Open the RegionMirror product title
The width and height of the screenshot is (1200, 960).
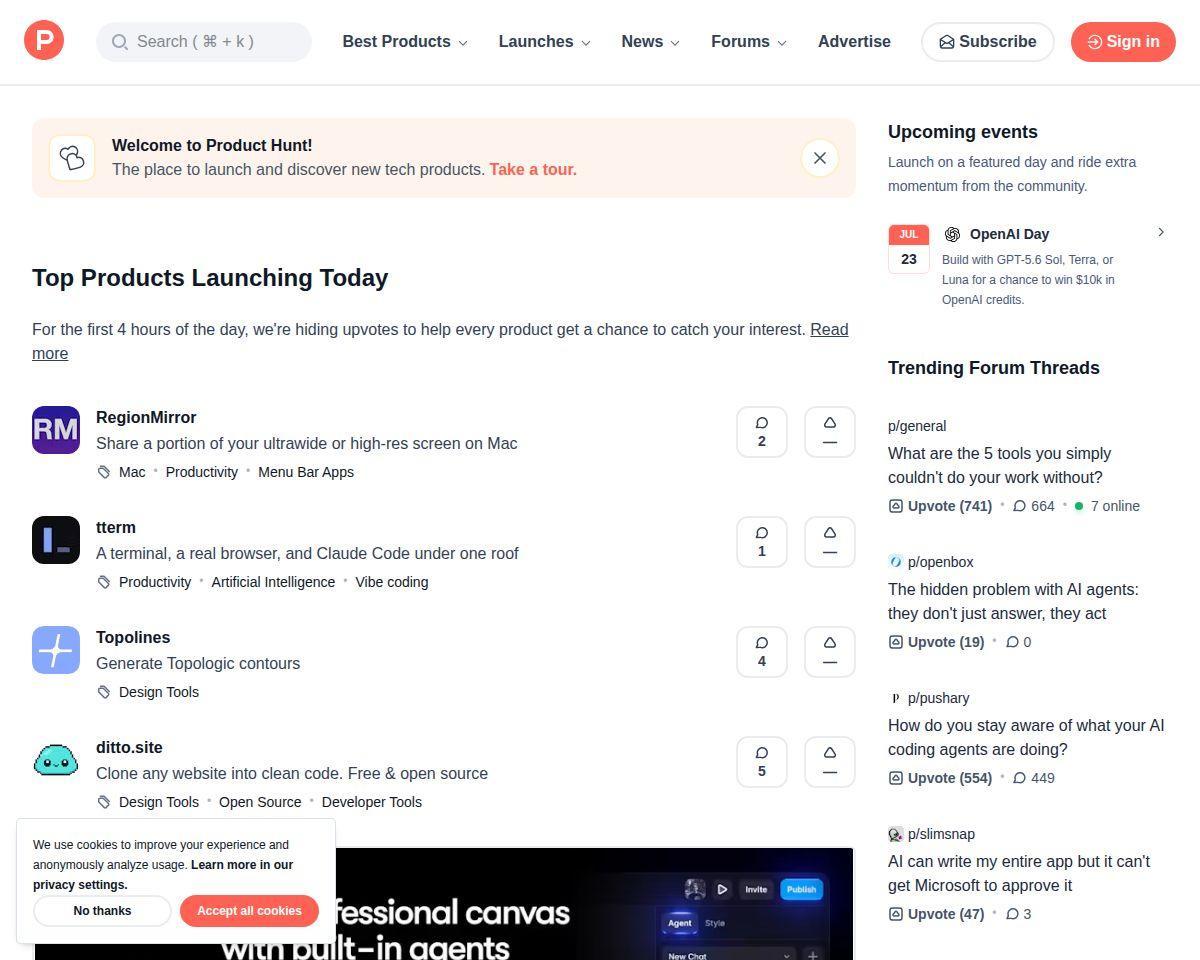click(146, 418)
